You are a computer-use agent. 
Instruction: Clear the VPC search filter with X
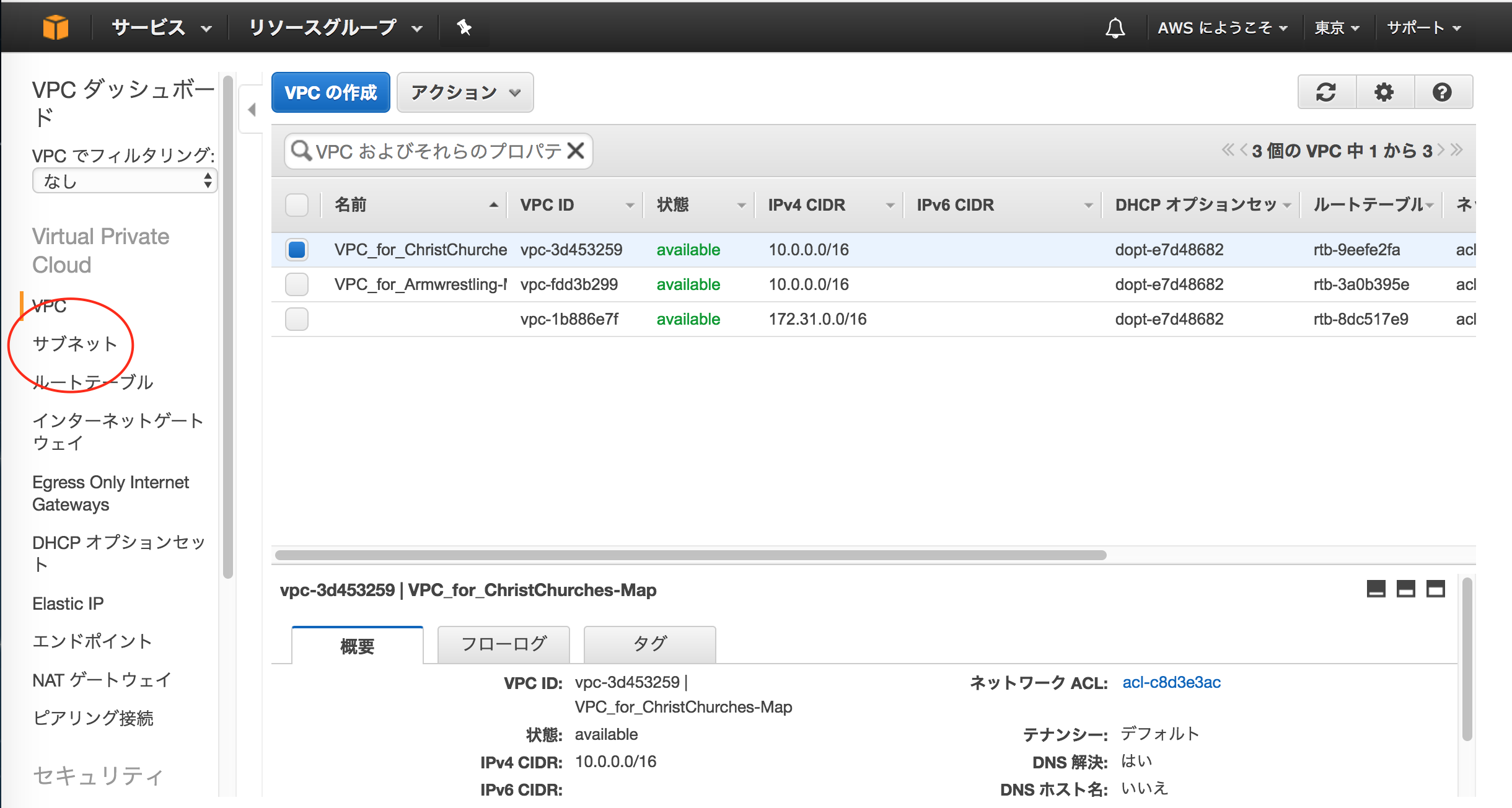click(x=576, y=151)
